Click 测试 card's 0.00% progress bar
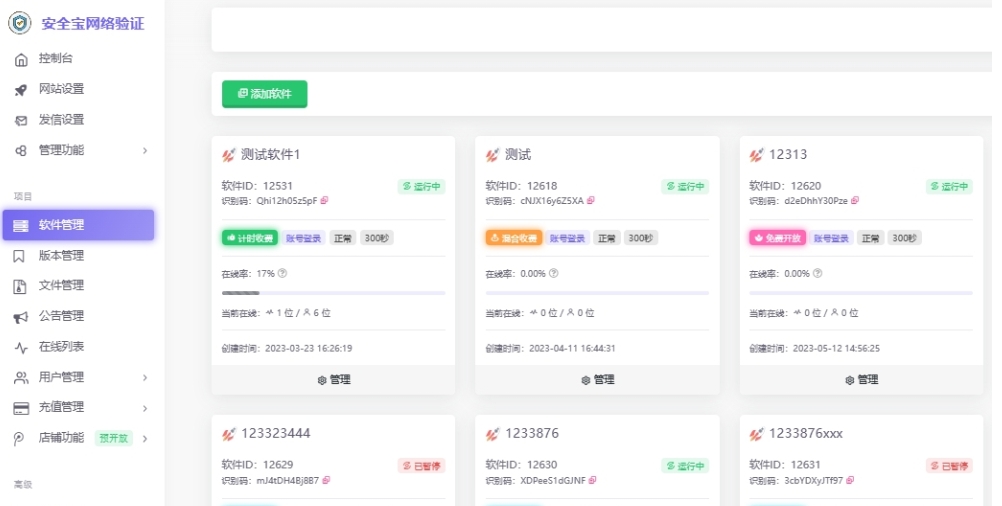 pos(597,293)
